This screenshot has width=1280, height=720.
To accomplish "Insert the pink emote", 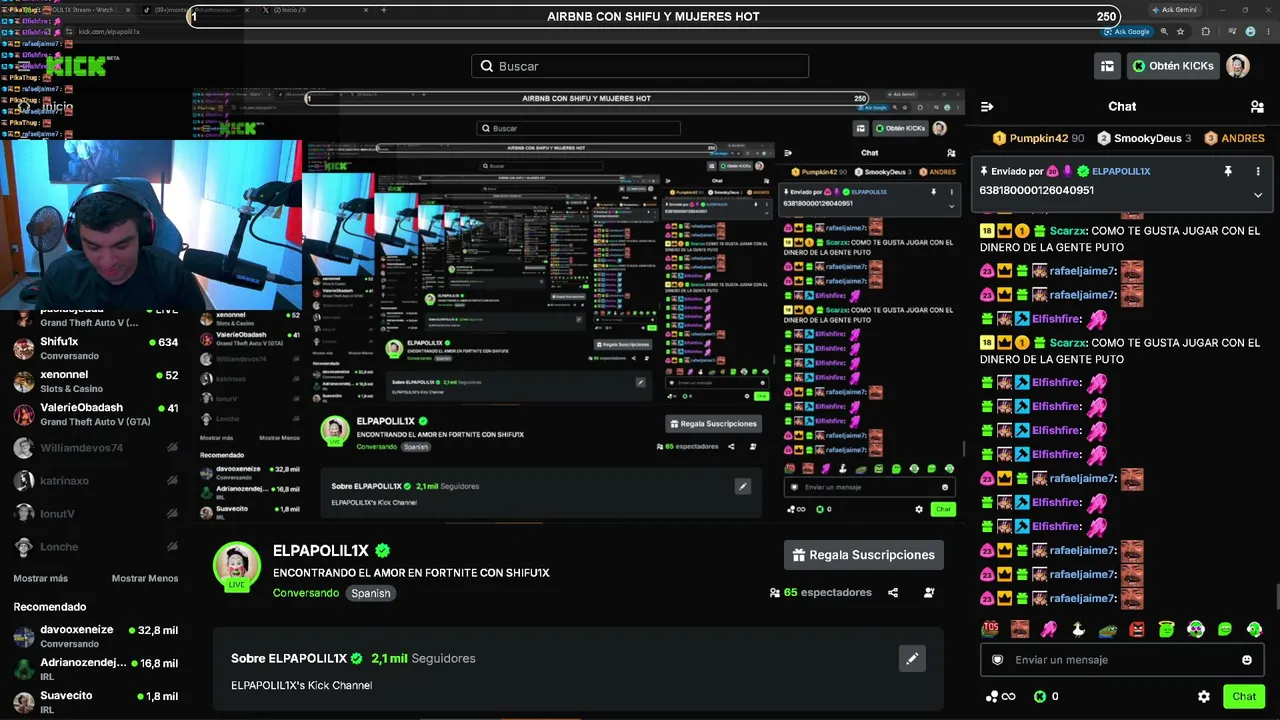I will coord(1049,629).
